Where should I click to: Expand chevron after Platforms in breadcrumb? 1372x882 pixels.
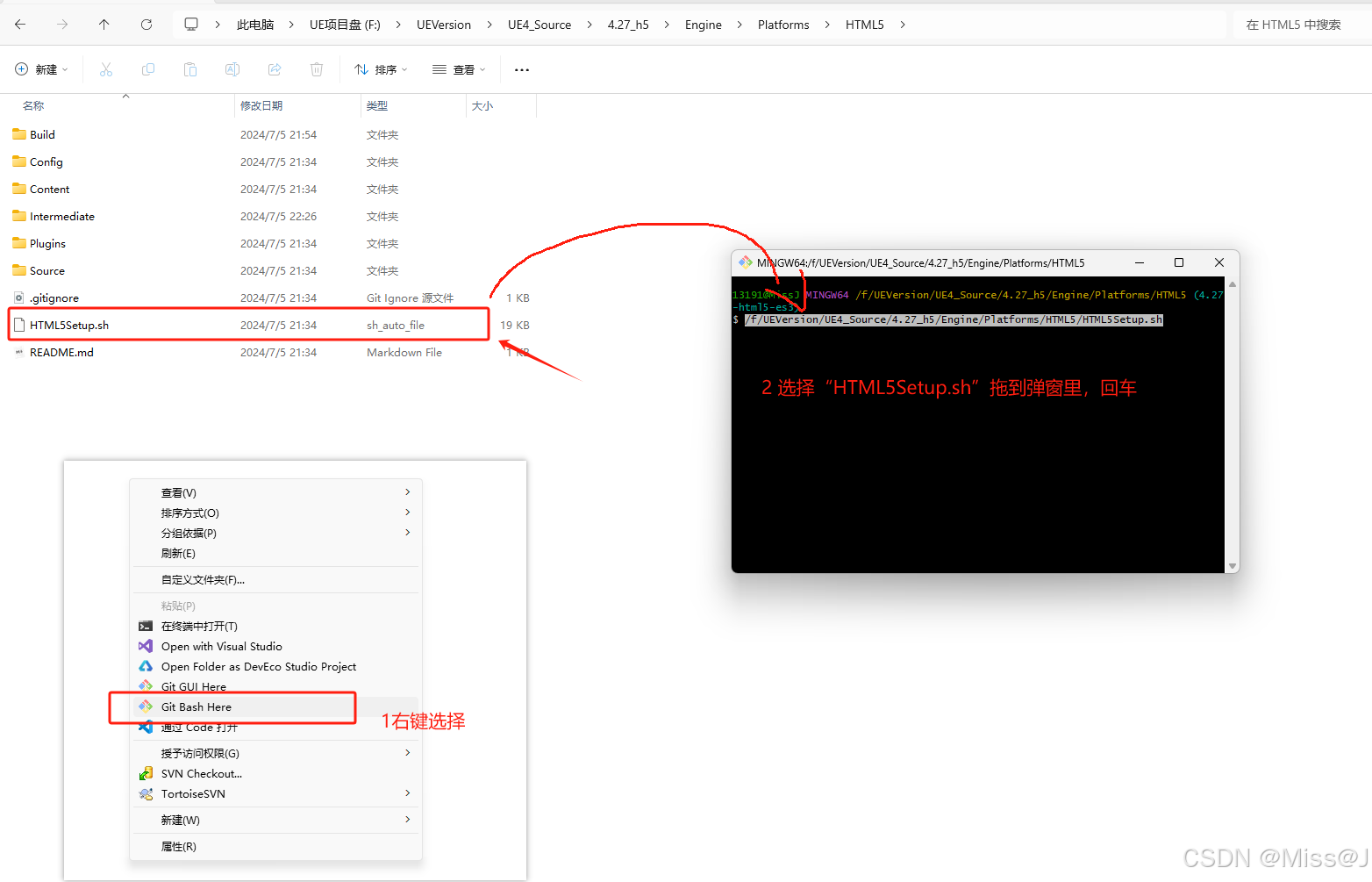(827, 25)
